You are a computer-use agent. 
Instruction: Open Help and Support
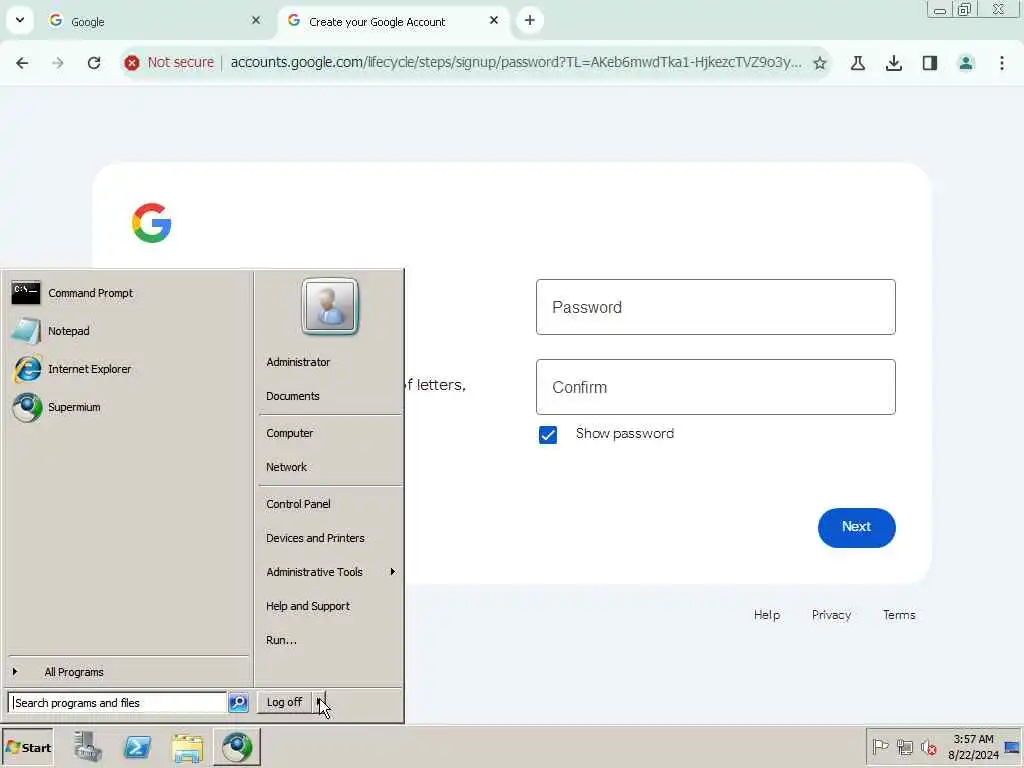tap(330, 606)
